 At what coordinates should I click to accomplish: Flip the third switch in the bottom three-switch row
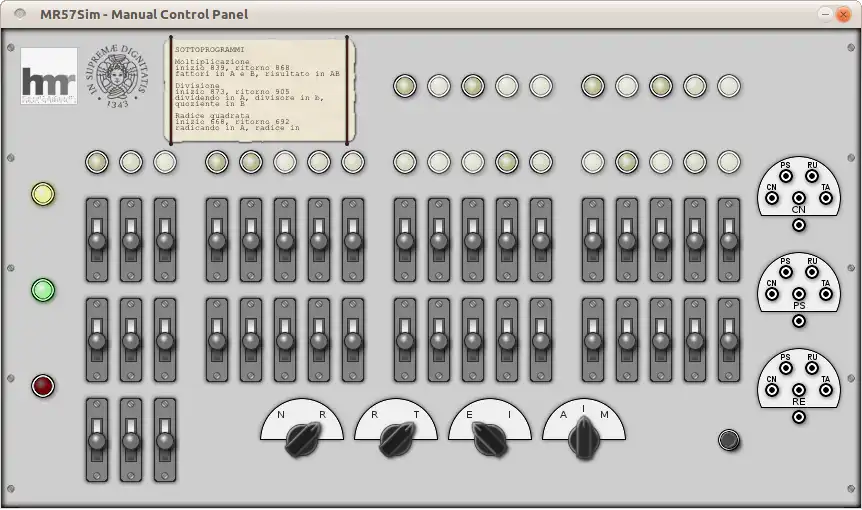pyautogui.click(x=165, y=440)
